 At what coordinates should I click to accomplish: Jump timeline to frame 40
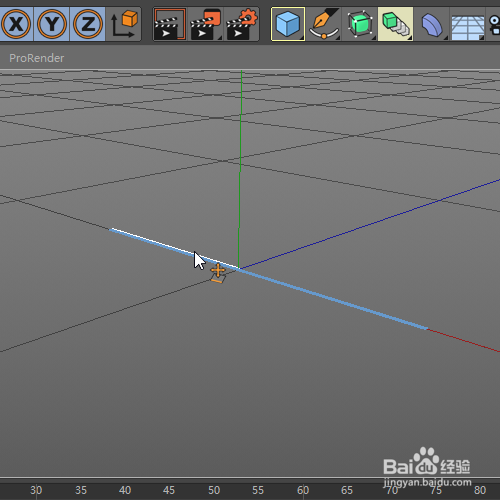coord(125,490)
